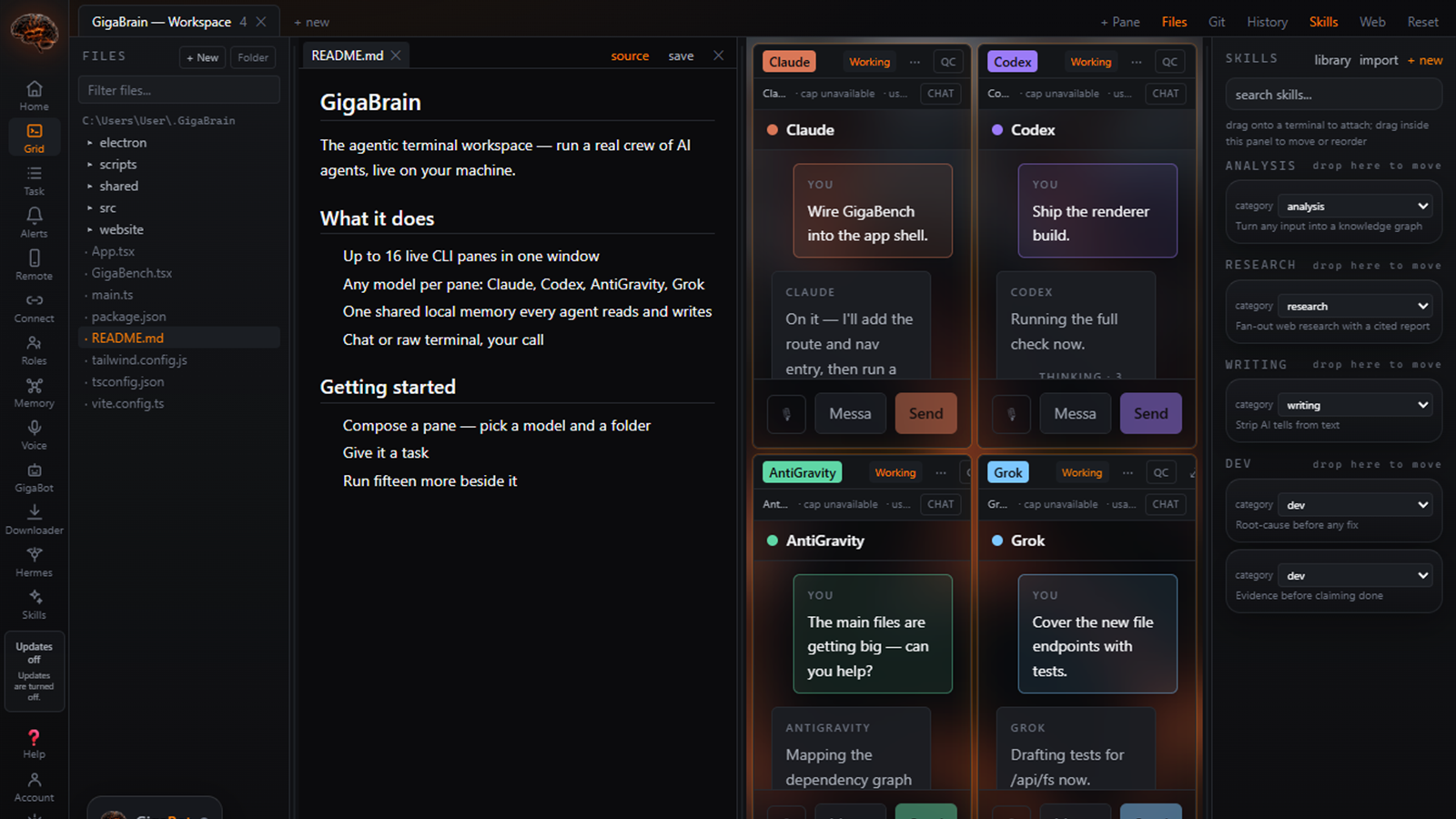Open the more options dots in Codex pane

tap(1137, 62)
